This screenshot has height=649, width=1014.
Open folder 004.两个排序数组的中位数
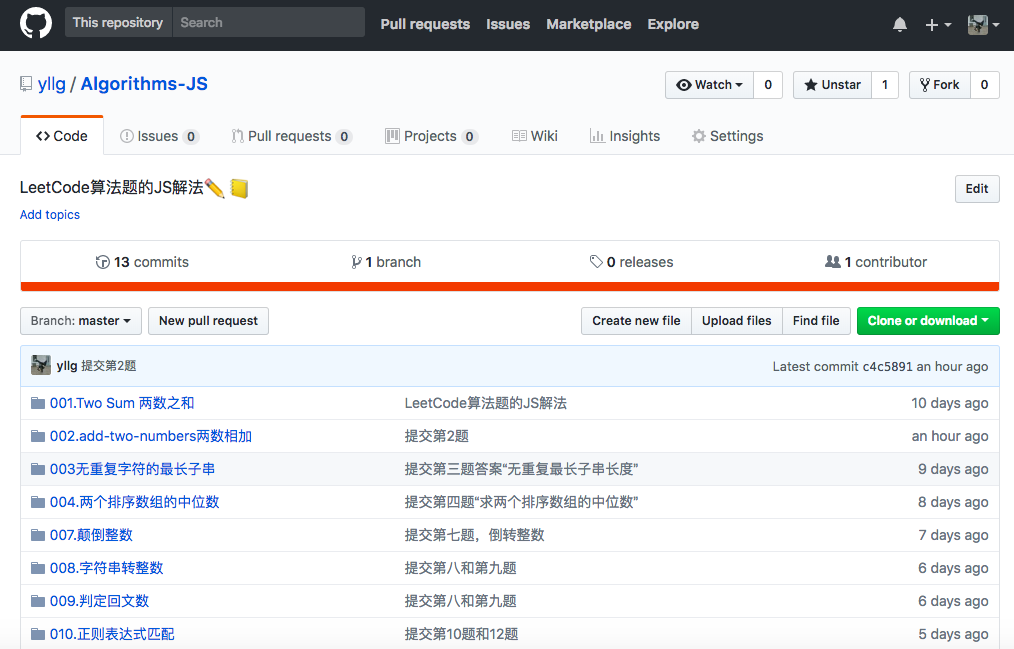click(x=135, y=502)
